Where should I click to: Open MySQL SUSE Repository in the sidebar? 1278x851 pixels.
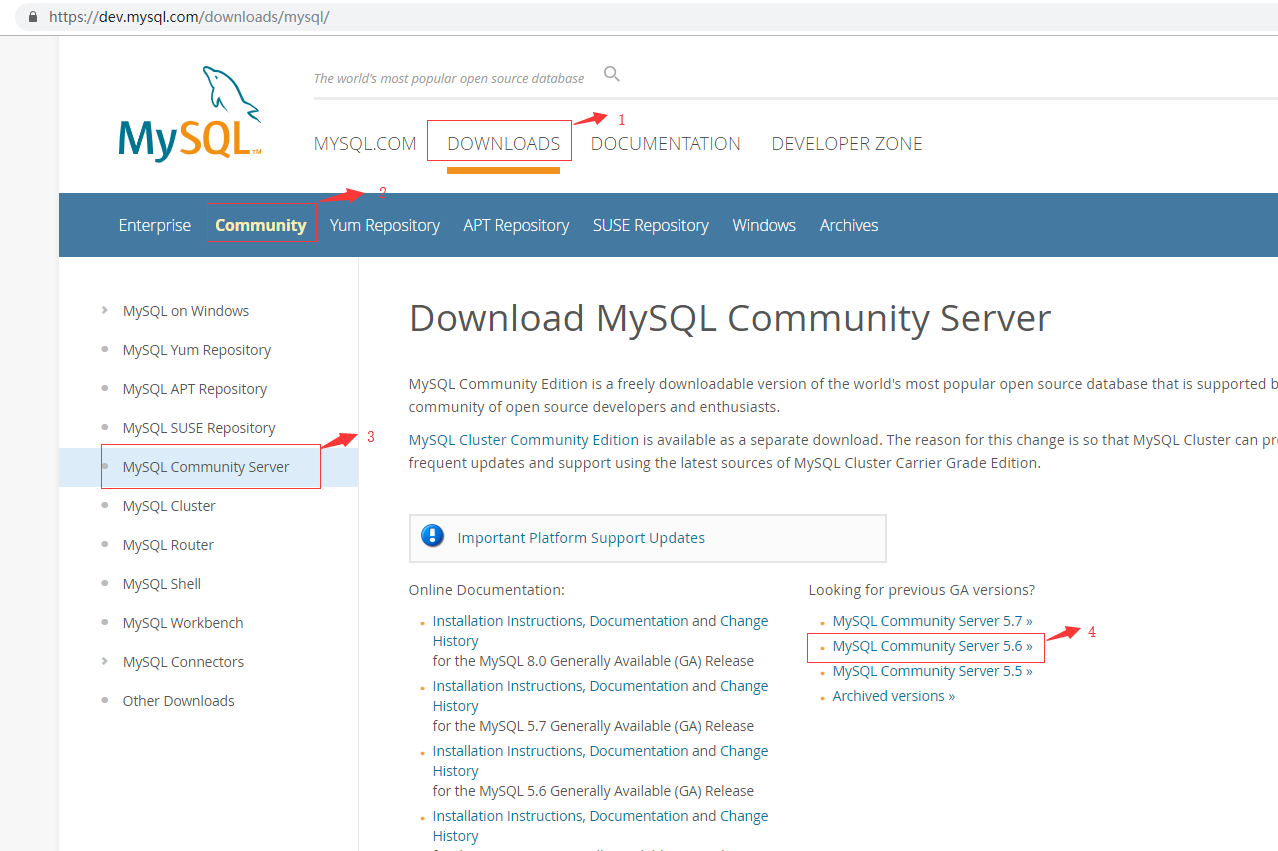point(199,427)
